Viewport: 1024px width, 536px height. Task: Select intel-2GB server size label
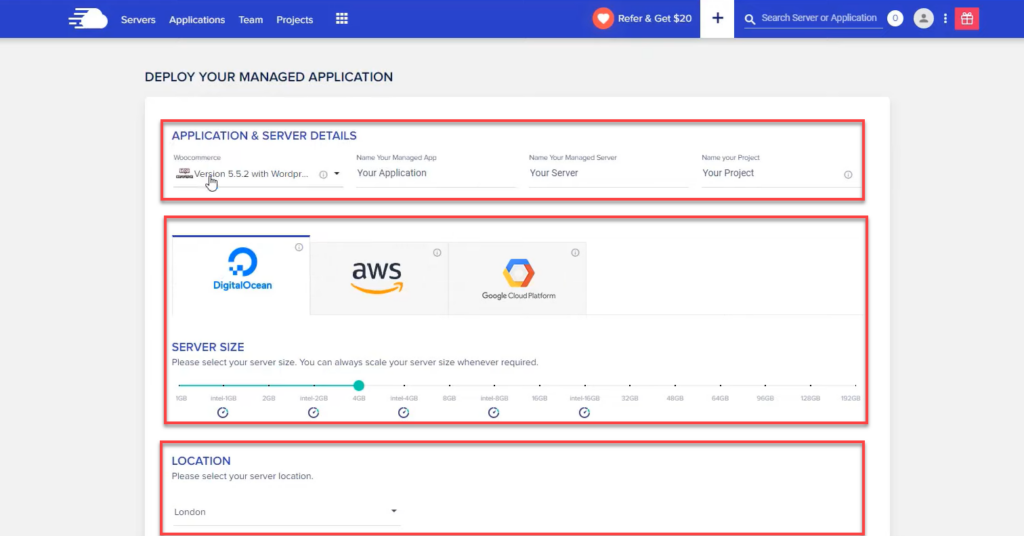pos(313,398)
